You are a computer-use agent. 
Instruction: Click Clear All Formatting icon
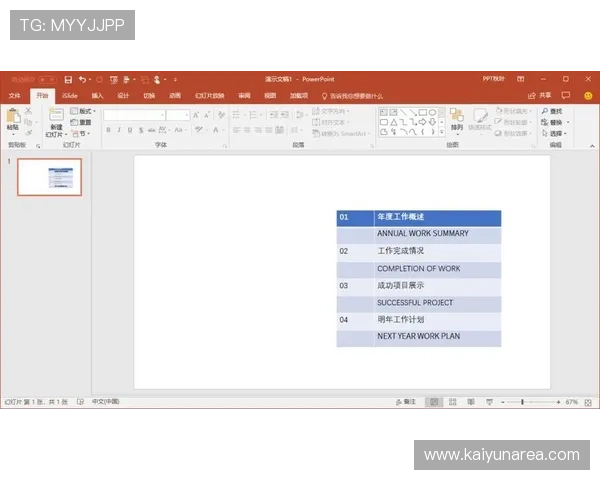coord(221,115)
